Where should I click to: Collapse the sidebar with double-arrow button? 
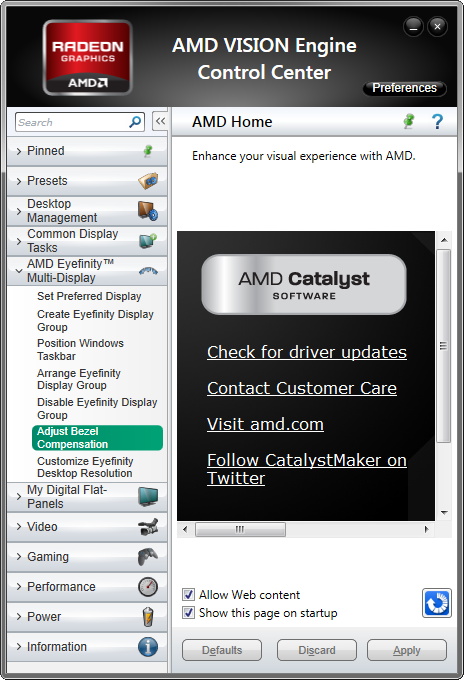pos(160,121)
